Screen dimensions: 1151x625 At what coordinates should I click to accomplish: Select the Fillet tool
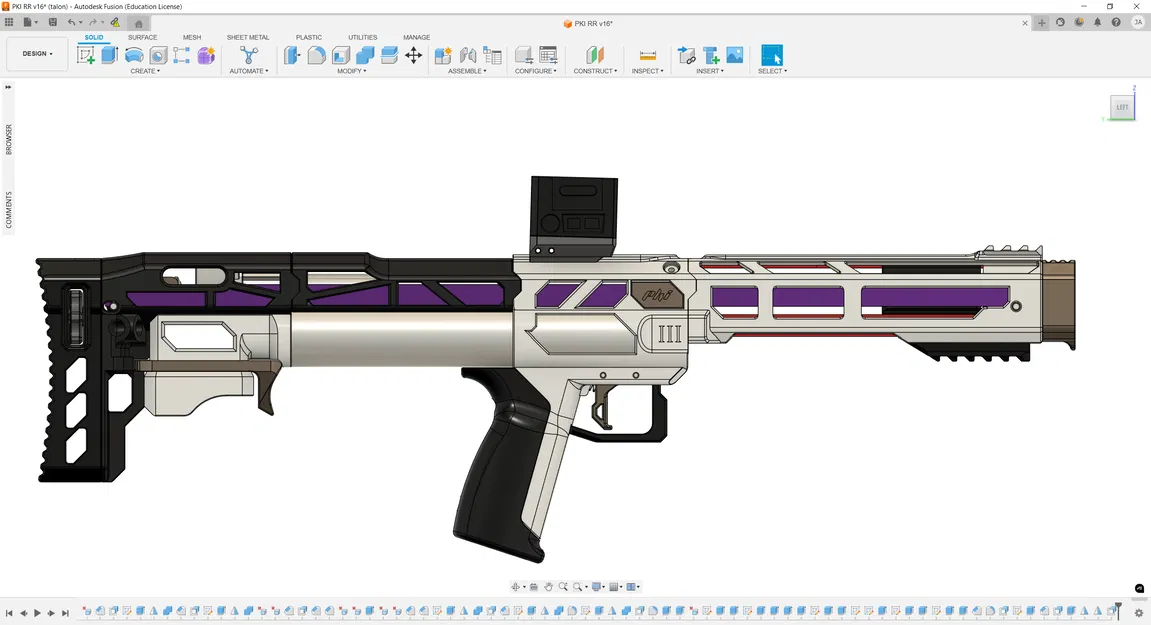click(316, 55)
